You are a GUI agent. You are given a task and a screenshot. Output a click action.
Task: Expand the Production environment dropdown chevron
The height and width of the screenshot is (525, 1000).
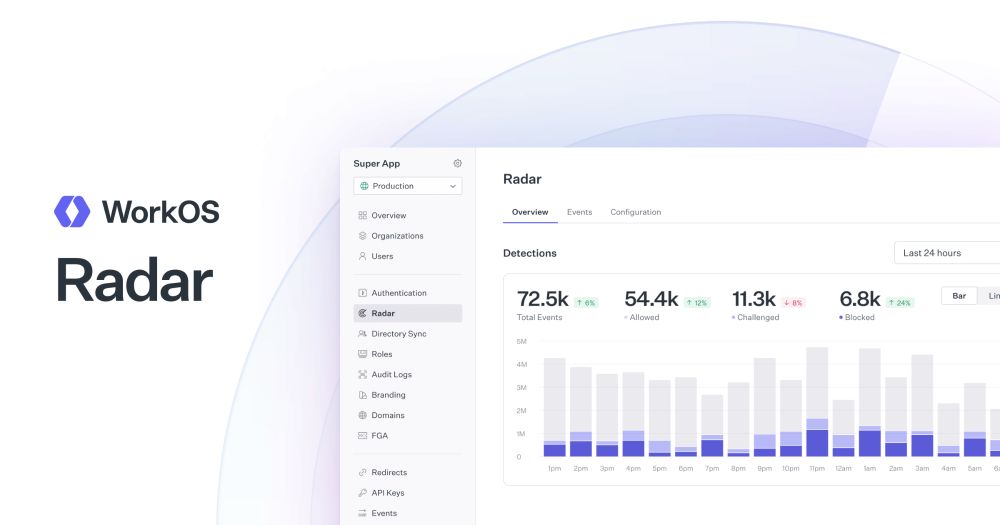pyautogui.click(x=453, y=186)
